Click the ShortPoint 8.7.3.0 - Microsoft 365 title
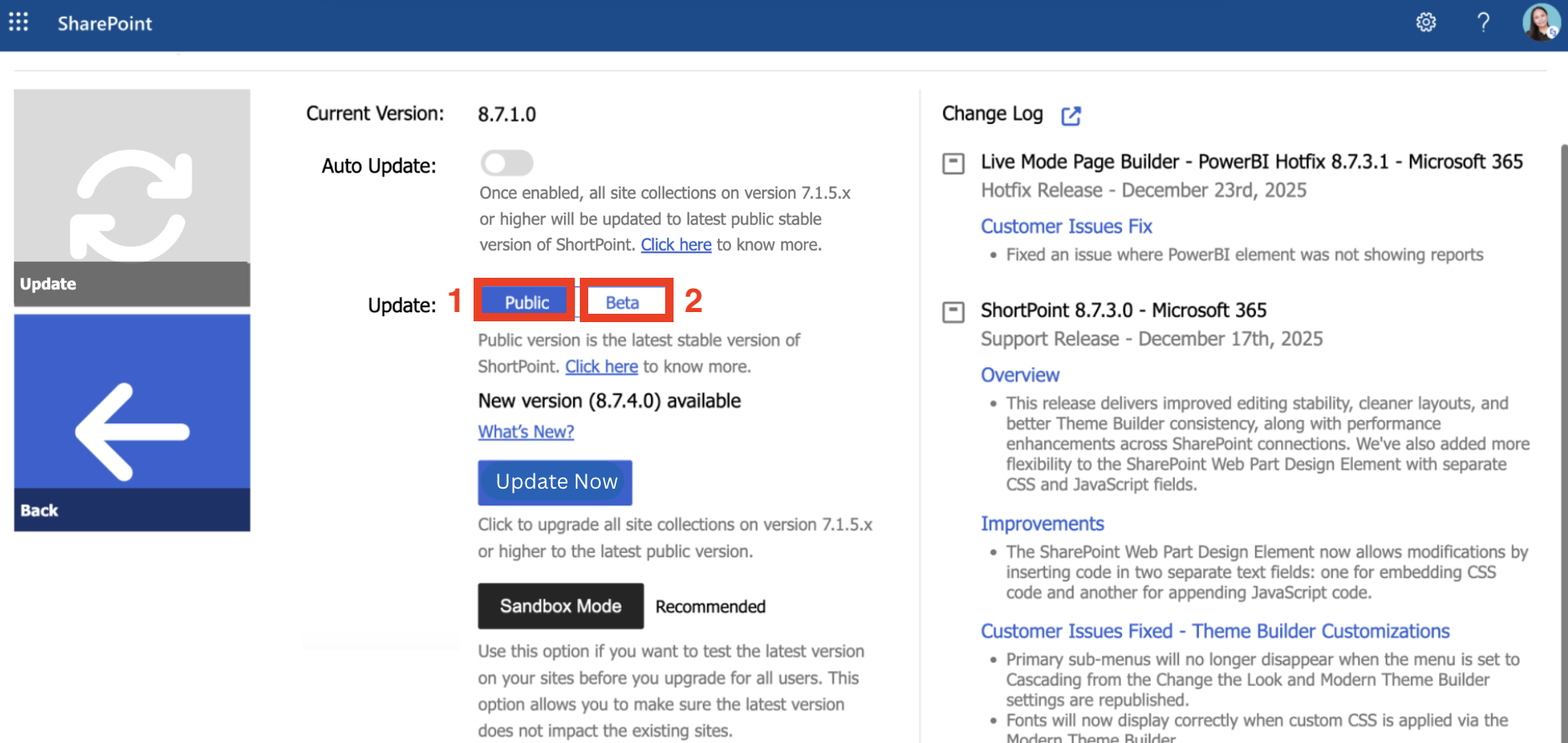 coord(1124,310)
